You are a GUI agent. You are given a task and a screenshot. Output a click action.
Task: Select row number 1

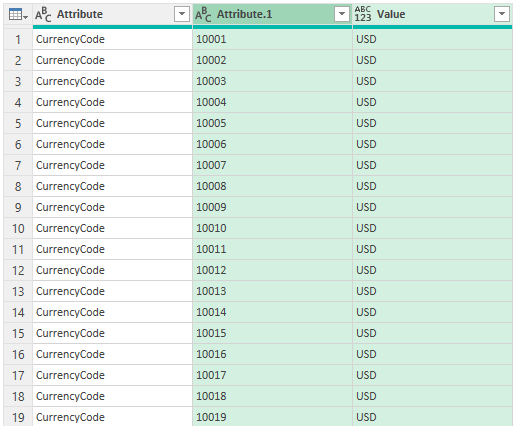click(x=18, y=39)
